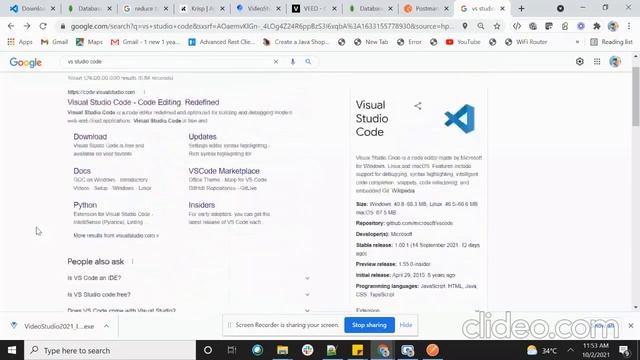Click the Visual Studio Code logo image
Screen dimensions: 640x360
pyautogui.click(x=460, y=119)
